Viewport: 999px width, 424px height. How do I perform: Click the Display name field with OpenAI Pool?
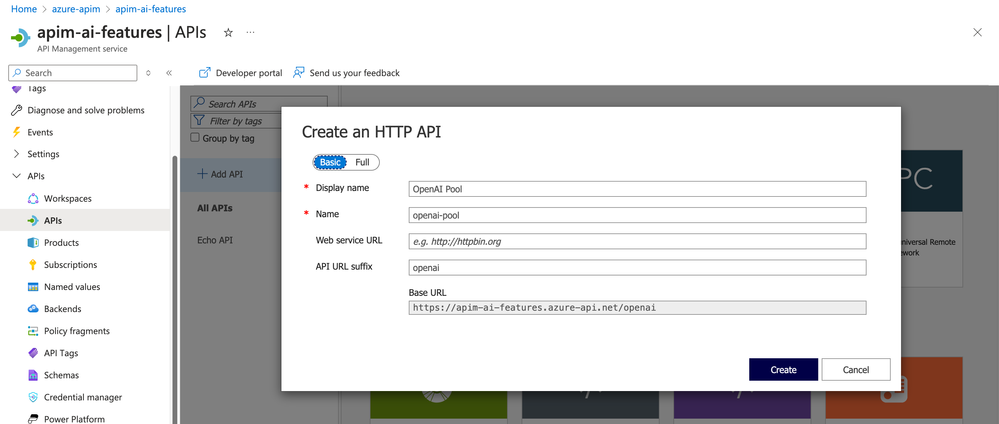tap(637, 189)
